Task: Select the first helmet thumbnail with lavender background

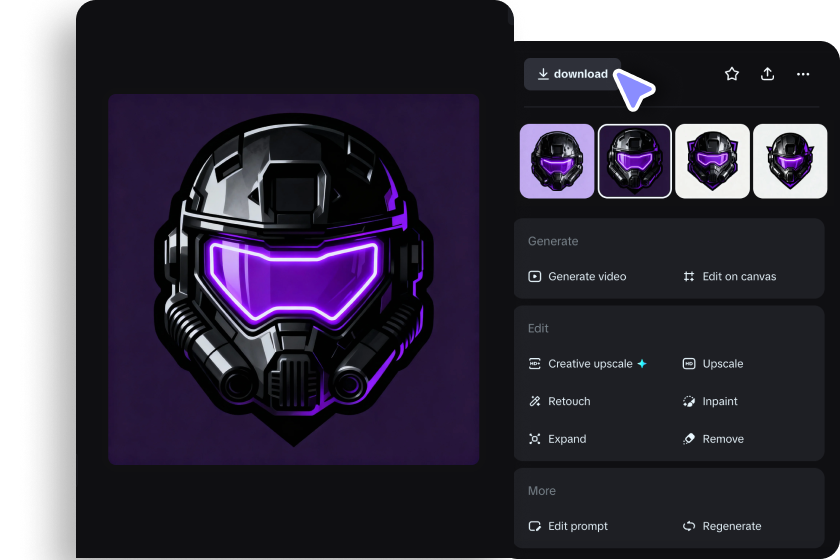Action: click(557, 161)
